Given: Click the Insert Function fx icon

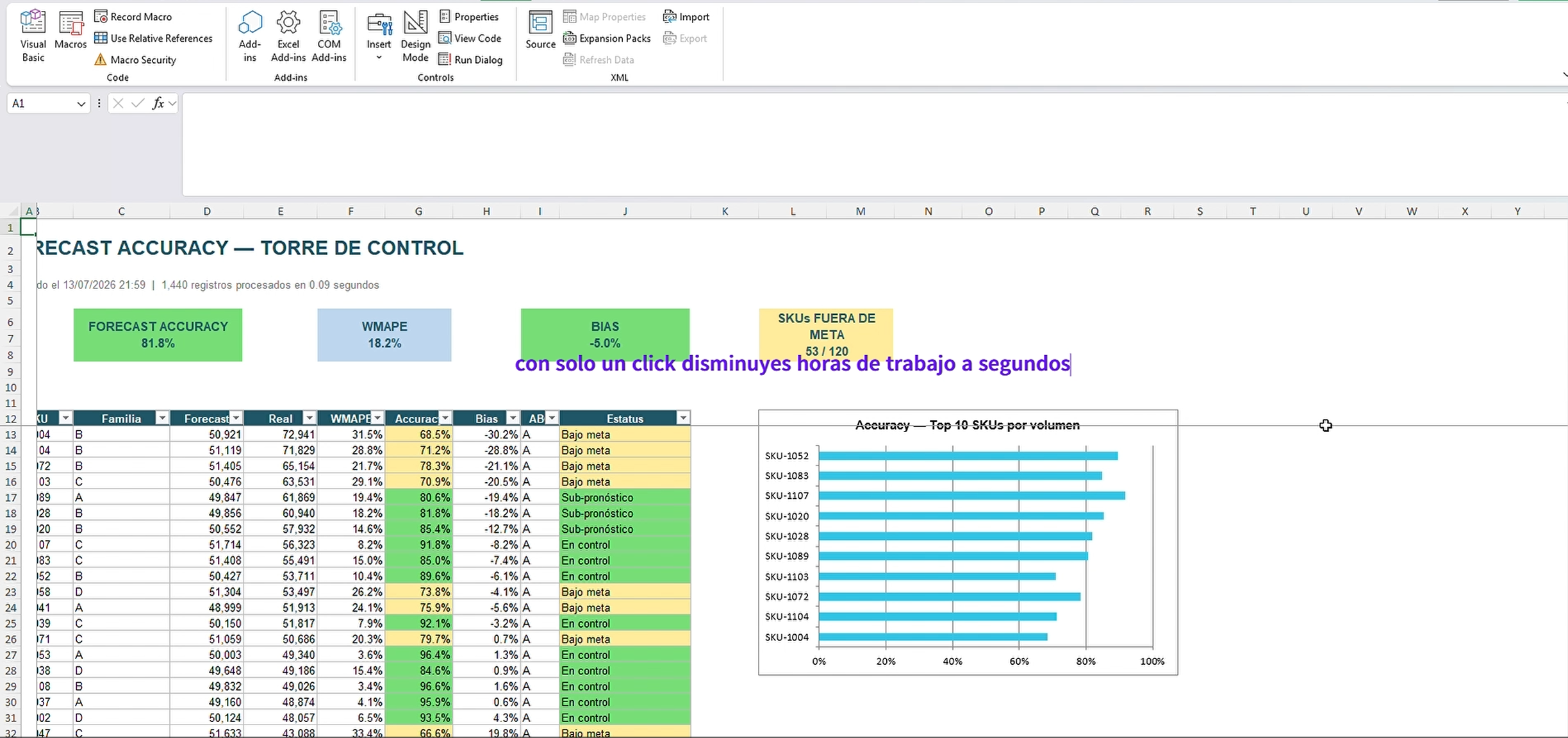Looking at the screenshot, I should [158, 103].
